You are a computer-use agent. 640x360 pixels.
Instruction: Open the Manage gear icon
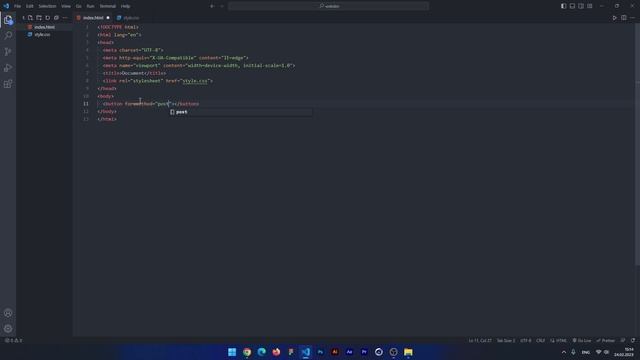tap(8, 329)
